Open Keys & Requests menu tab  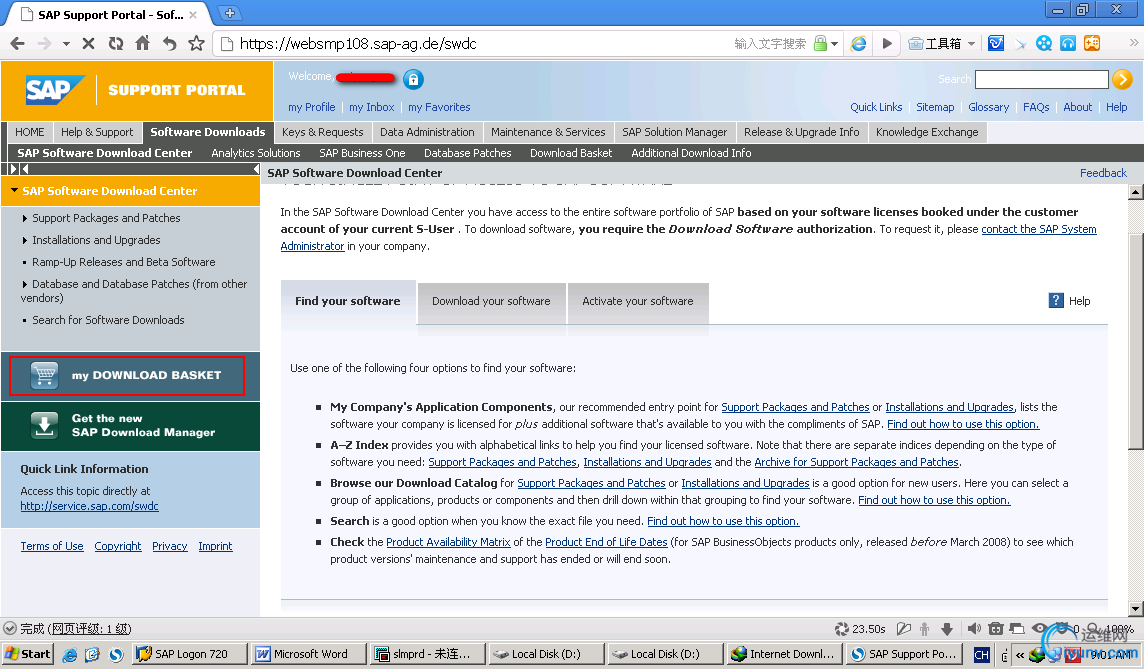pyautogui.click(x=322, y=132)
